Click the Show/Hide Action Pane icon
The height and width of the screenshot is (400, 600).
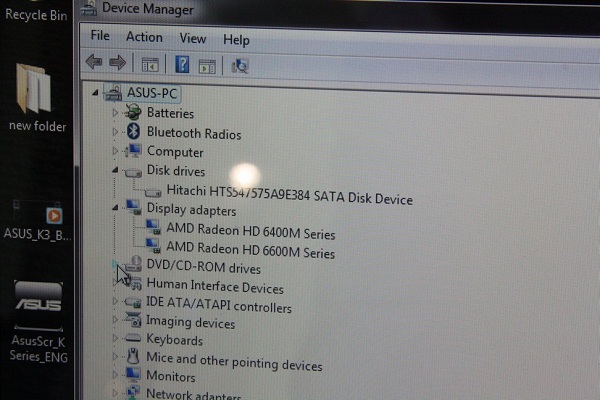pos(207,67)
